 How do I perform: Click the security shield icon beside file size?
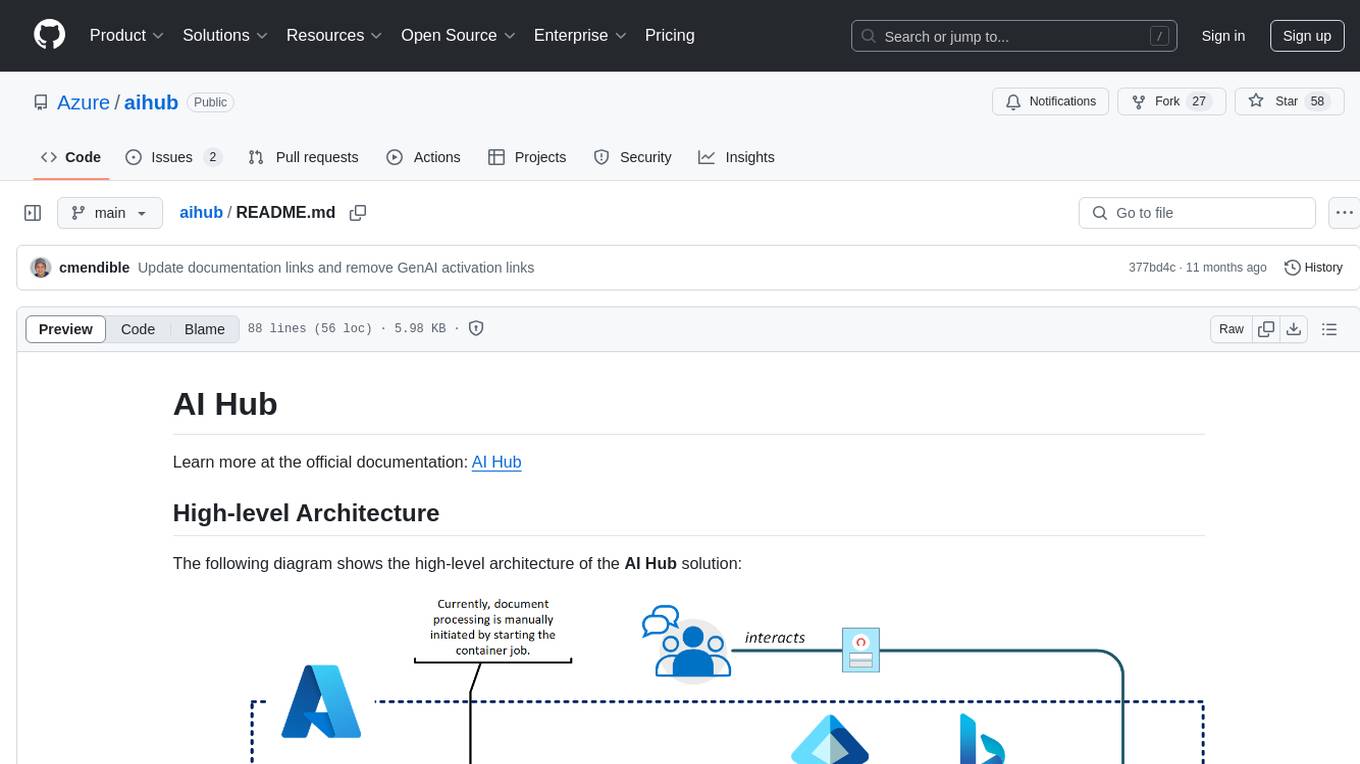(x=476, y=328)
